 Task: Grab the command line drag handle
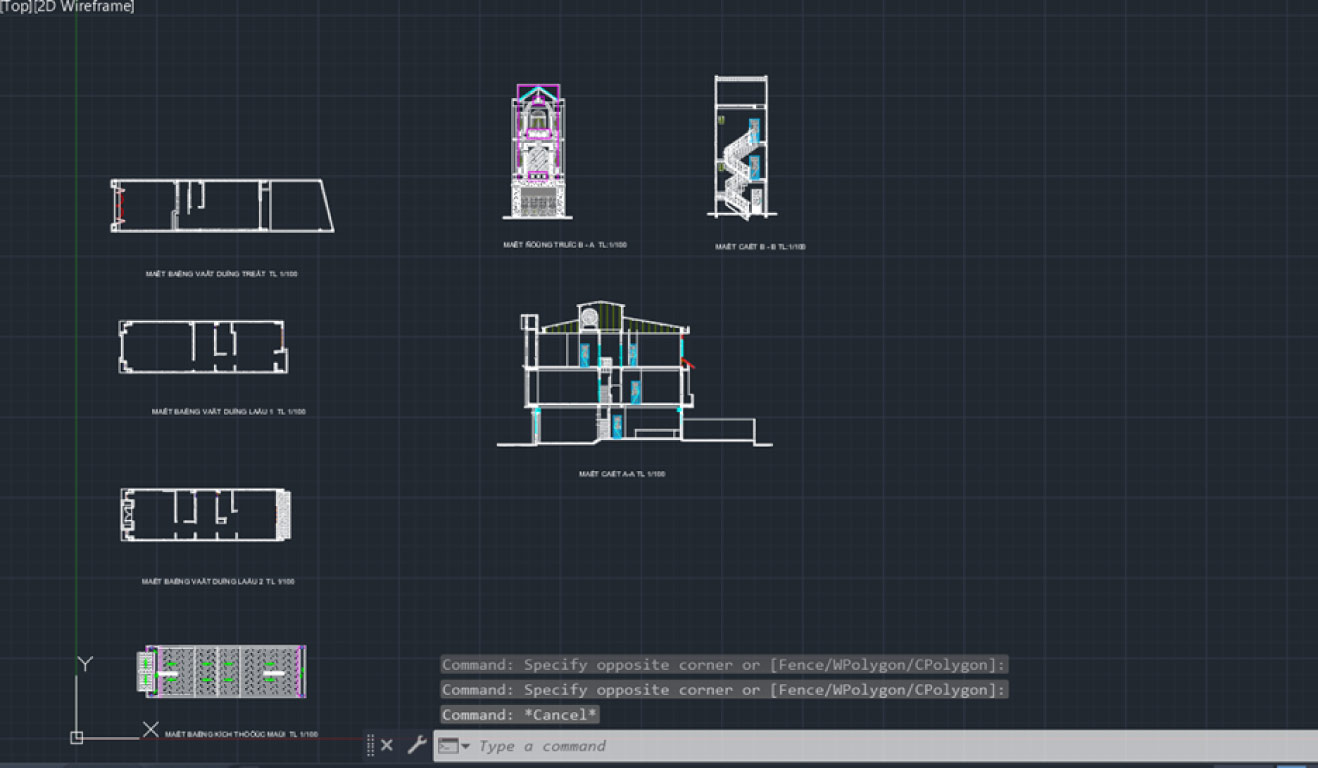[370, 746]
